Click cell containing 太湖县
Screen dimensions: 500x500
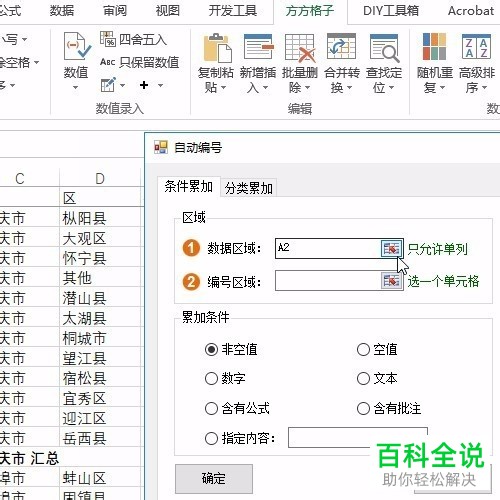(101, 318)
